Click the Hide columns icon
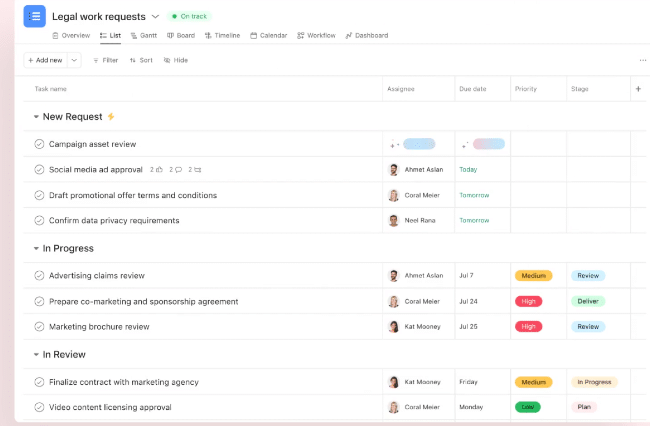The width and height of the screenshot is (650, 433). pyautogui.click(x=167, y=60)
